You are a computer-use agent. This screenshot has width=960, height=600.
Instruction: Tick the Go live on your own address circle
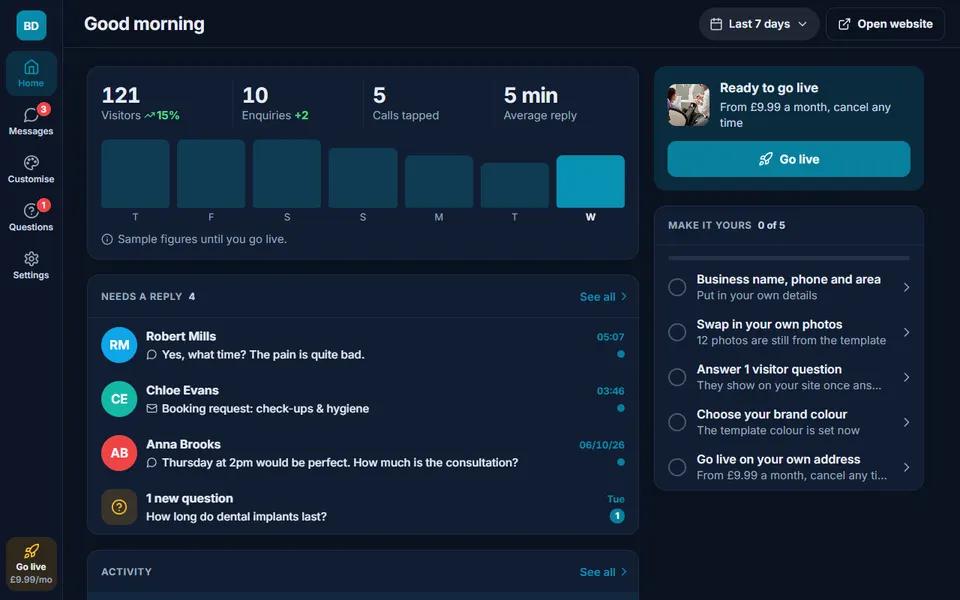coord(677,467)
